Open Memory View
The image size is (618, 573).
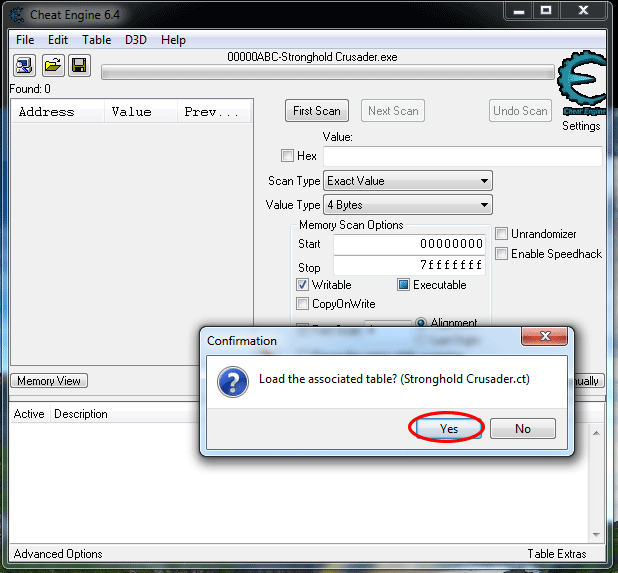49,381
